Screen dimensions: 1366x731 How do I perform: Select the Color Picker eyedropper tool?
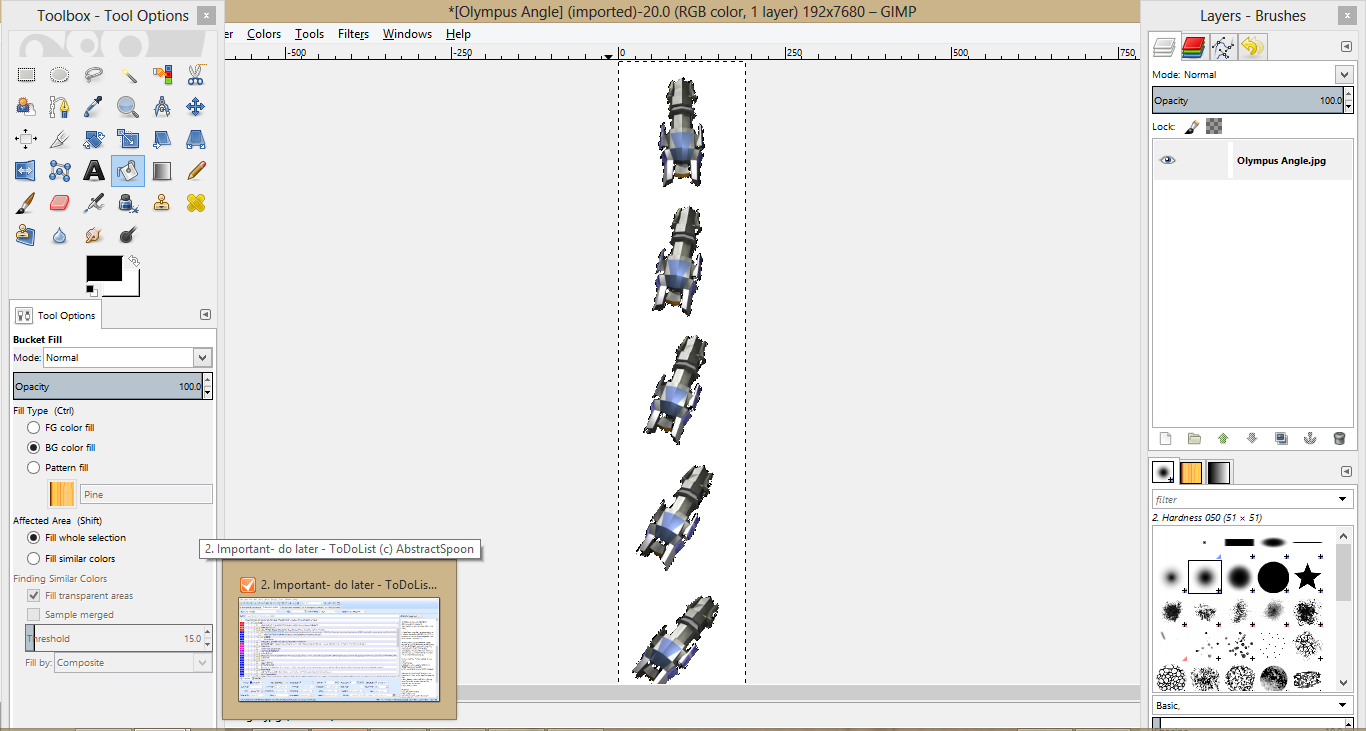tap(94, 107)
